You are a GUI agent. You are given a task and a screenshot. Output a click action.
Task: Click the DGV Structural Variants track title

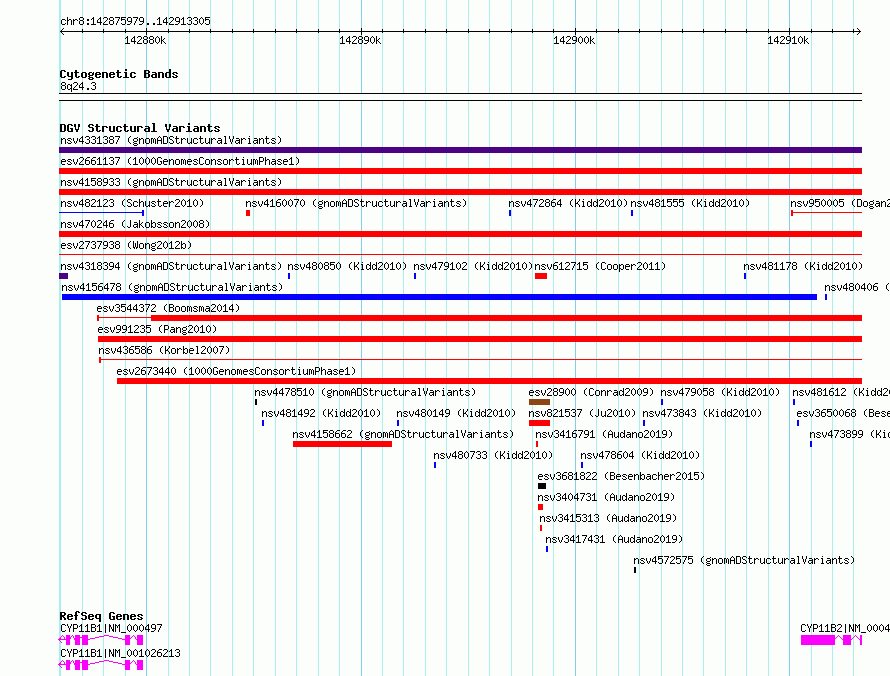pos(140,128)
